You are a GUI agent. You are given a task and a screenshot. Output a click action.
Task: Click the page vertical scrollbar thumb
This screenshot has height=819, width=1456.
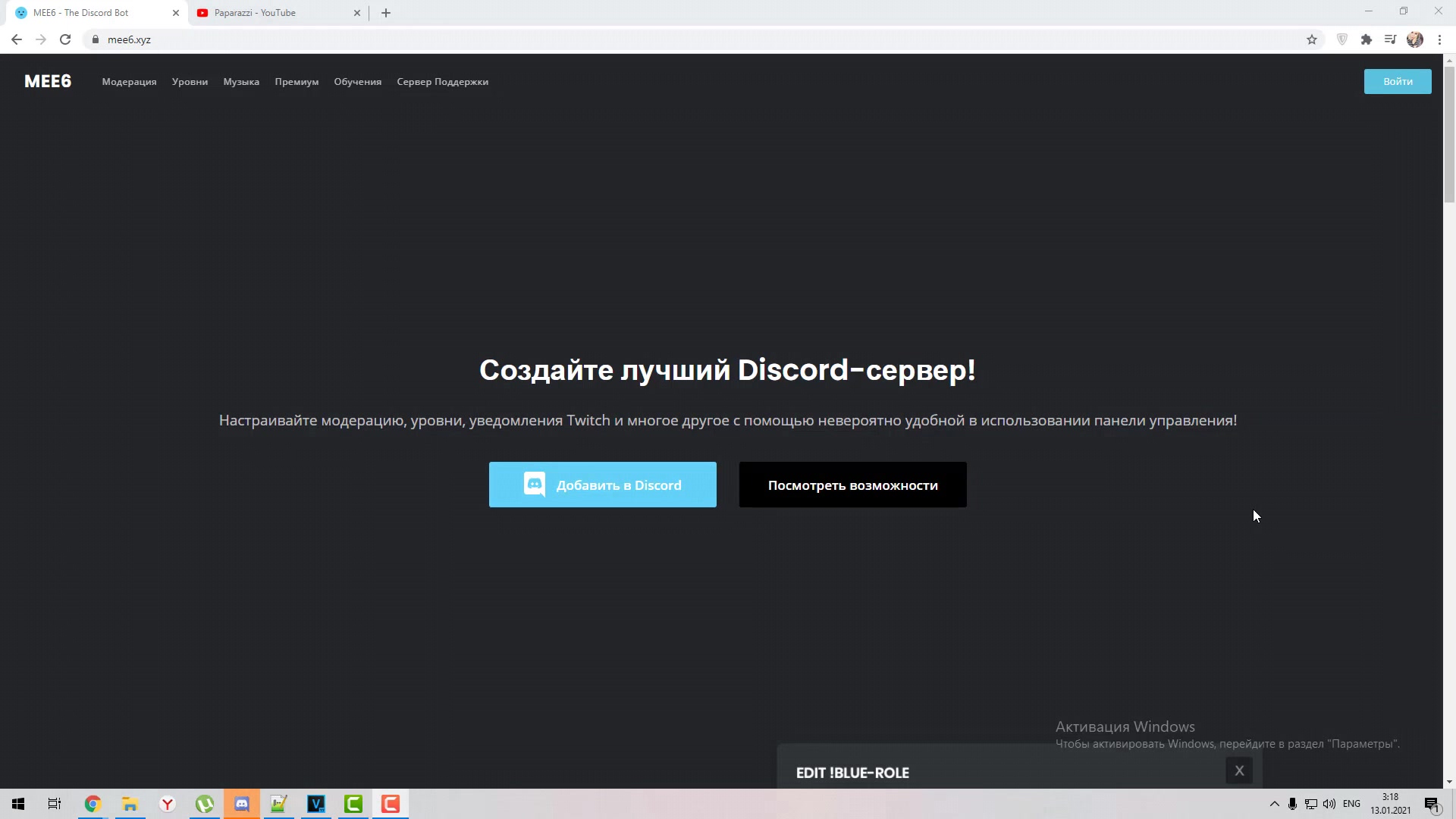point(1449,135)
